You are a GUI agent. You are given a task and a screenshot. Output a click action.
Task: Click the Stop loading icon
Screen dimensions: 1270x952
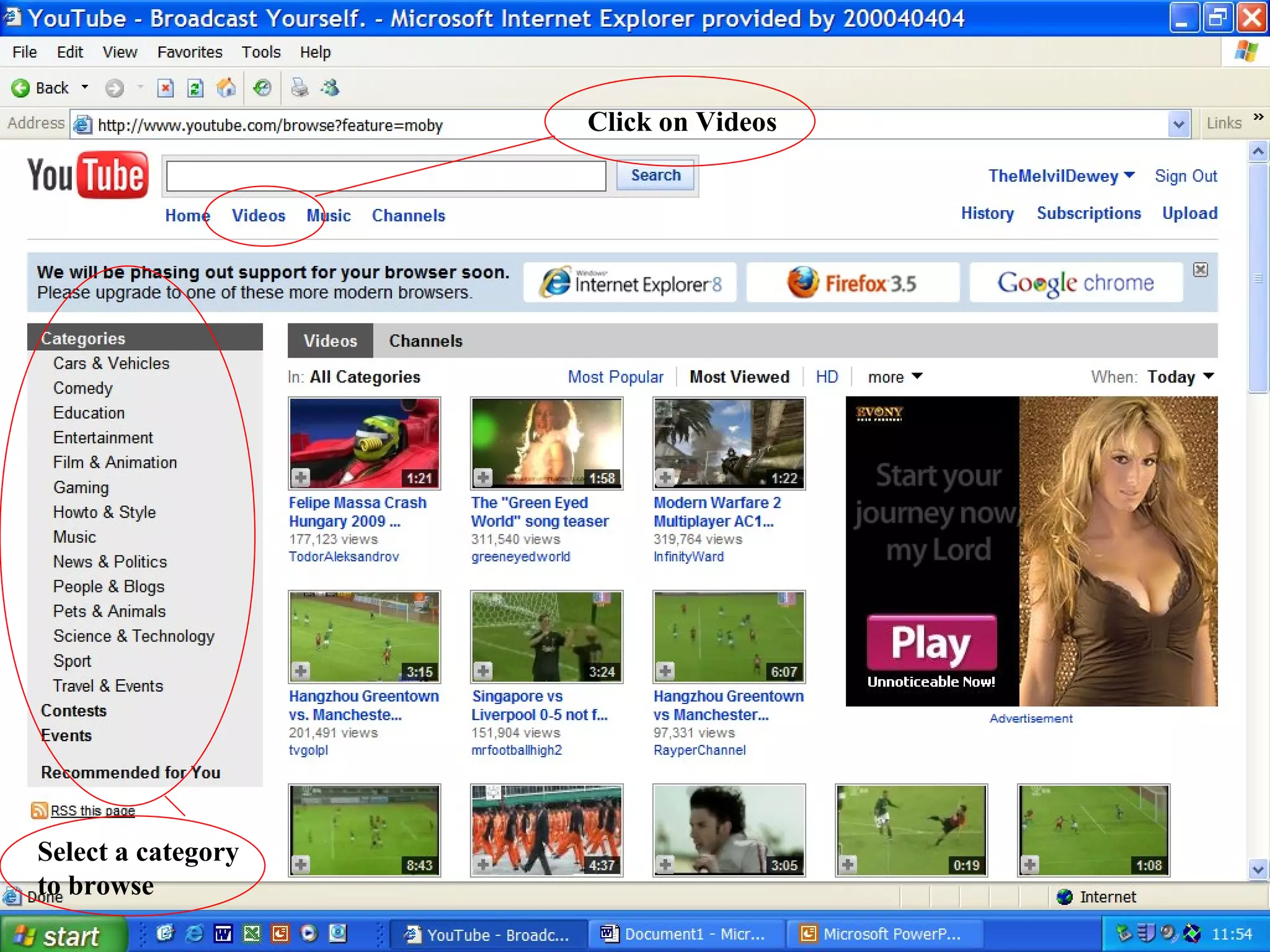click(165, 88)
